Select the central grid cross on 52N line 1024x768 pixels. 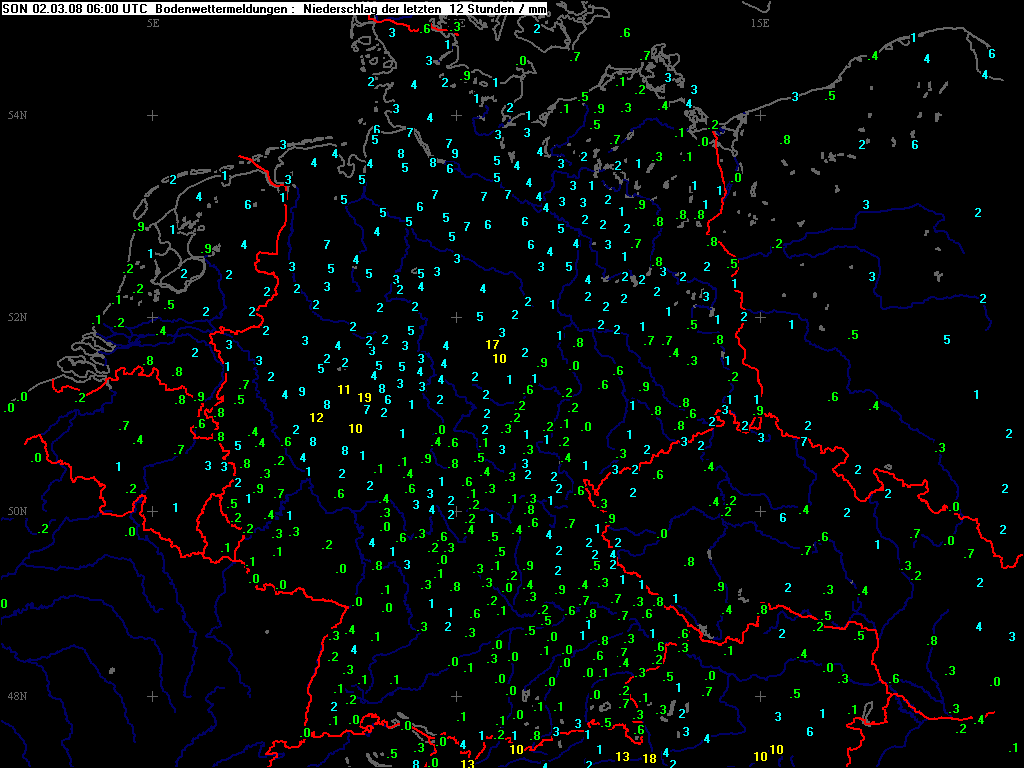(456, 317)
